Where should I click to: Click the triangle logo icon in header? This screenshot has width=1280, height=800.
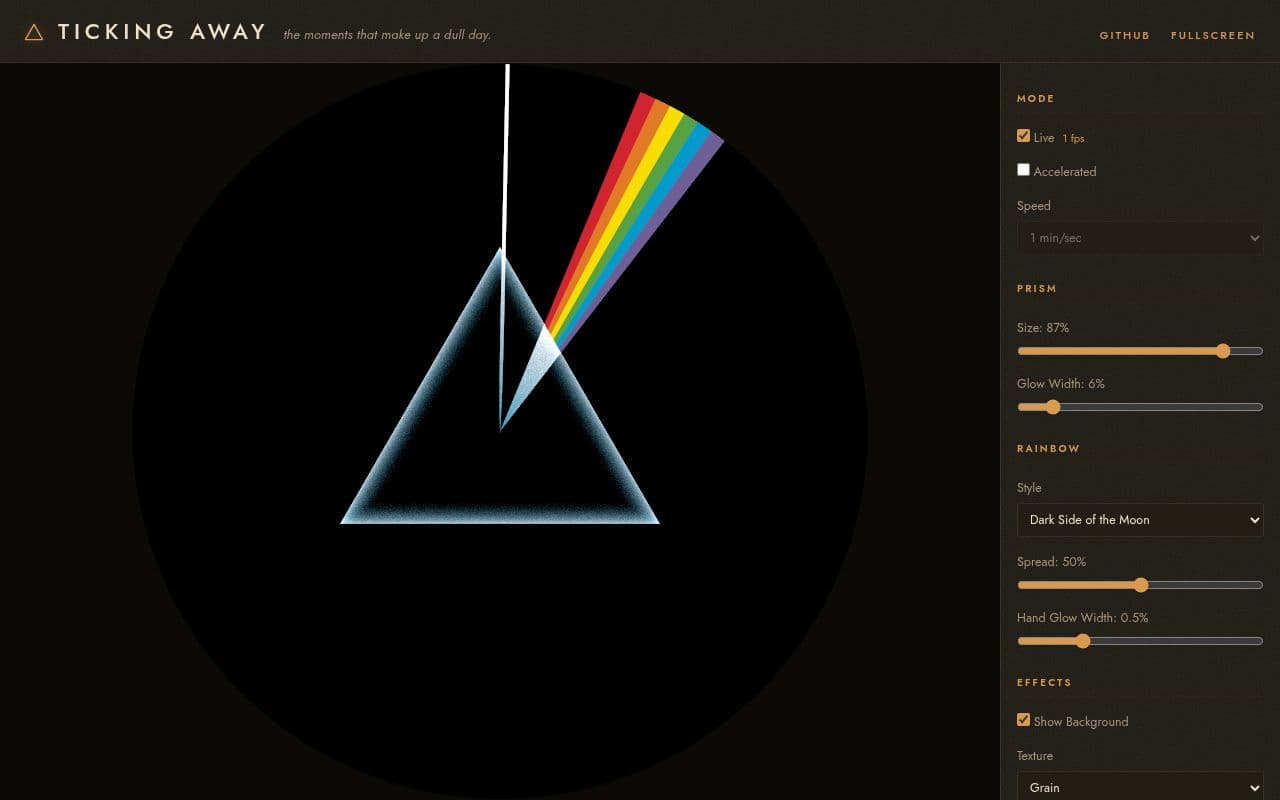click(x=34, y=32)
